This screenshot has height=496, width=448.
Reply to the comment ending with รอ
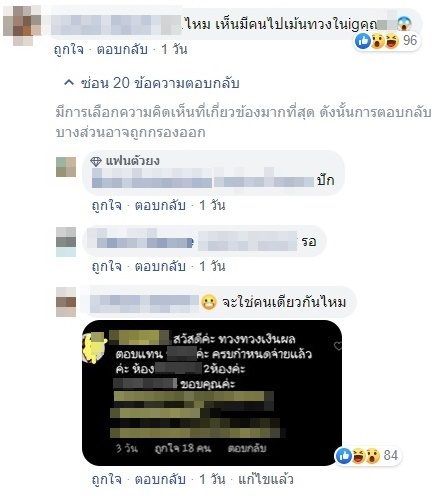pos(160,266)
